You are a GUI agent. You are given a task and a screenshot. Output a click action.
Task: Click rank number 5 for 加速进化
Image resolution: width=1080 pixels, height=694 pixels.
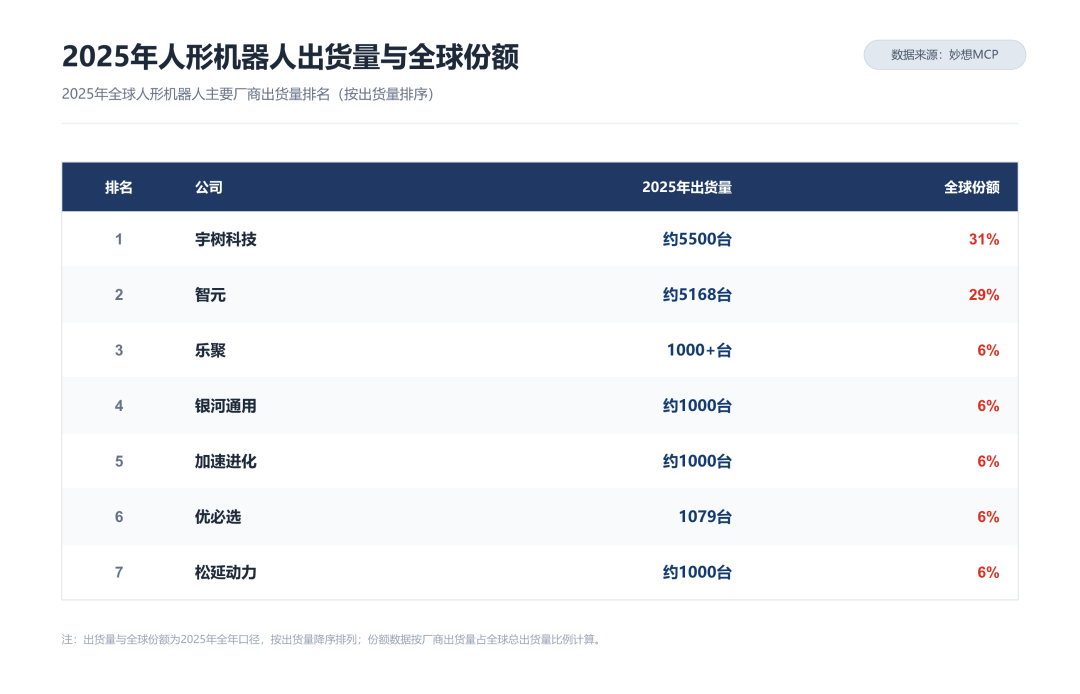[x=118, y=461]
